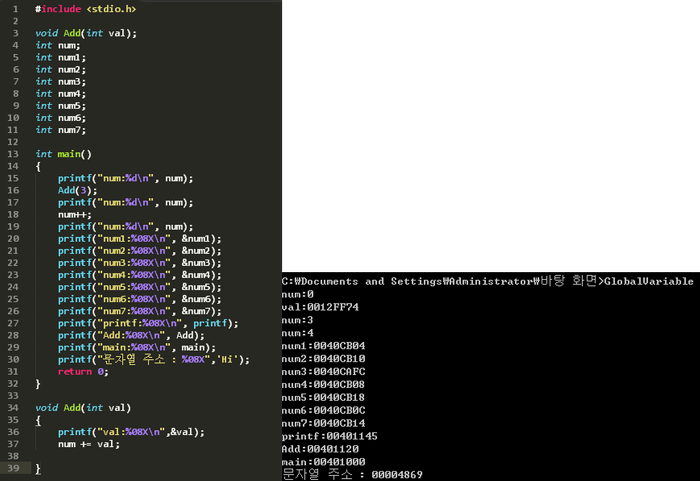
Task: Click the printf line printing the main address
Action: 137,347
